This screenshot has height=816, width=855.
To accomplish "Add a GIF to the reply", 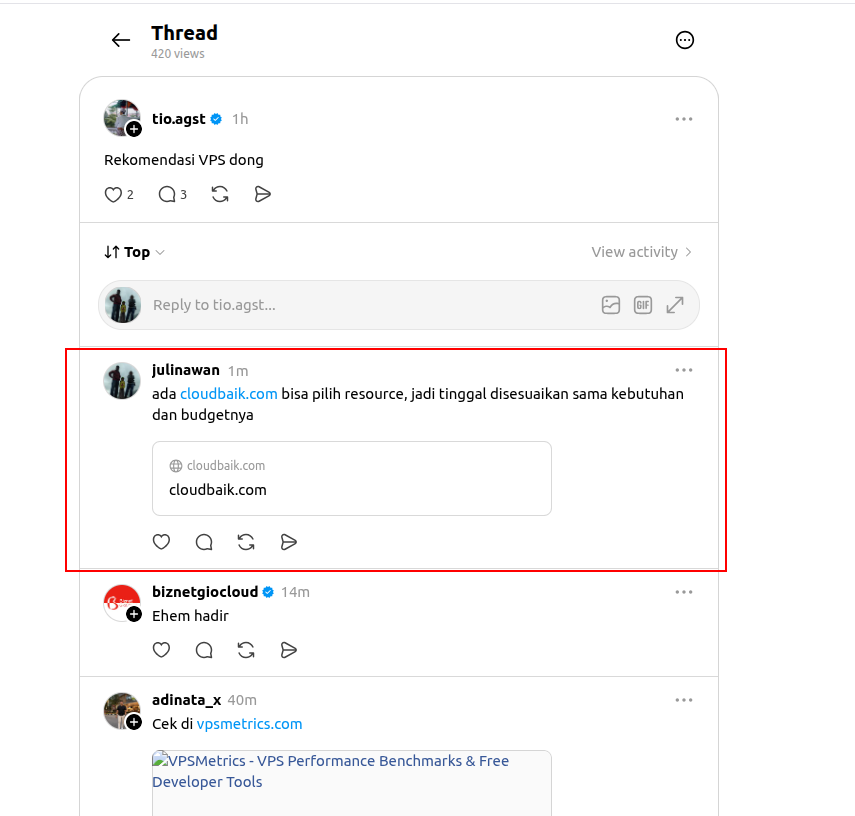I will [x=643, y=305].
